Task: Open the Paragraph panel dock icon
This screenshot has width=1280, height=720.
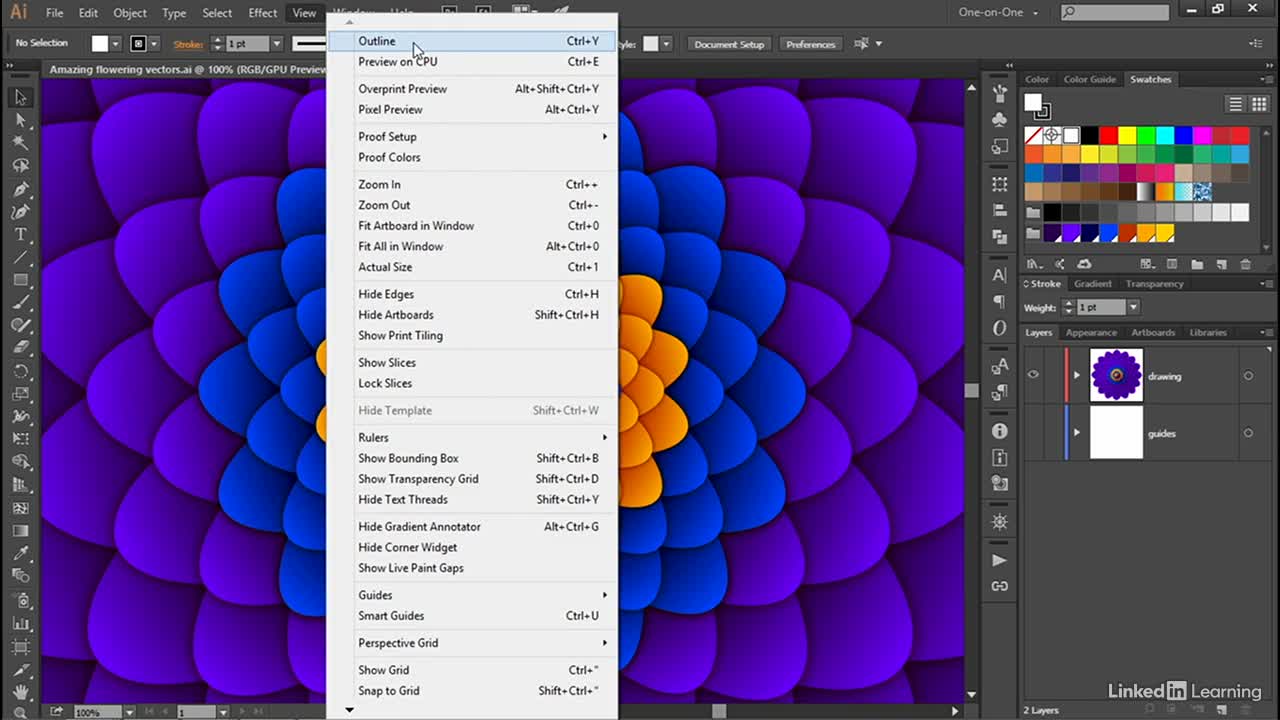Action: click(999, 301)
